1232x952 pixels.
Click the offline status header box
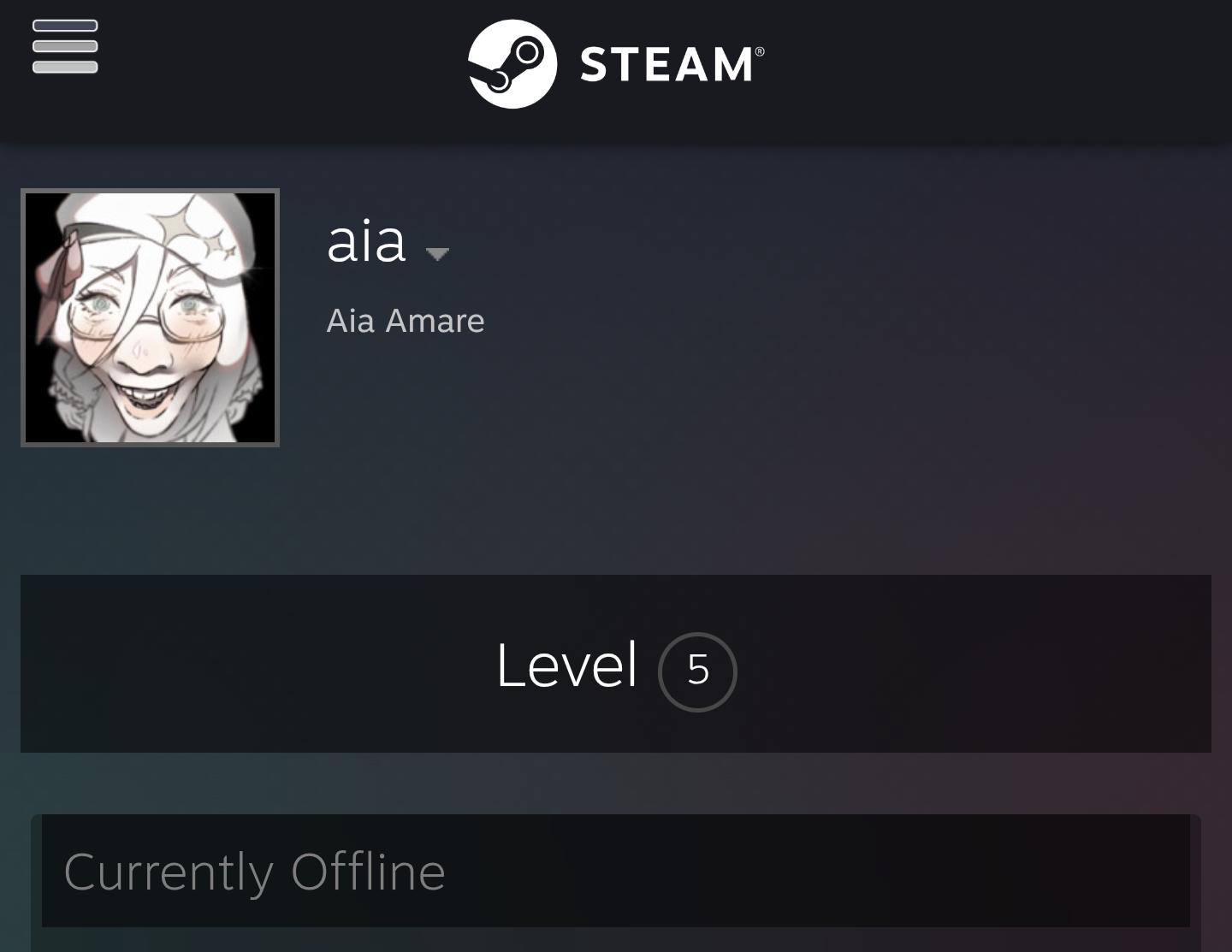tap(616, 871)
